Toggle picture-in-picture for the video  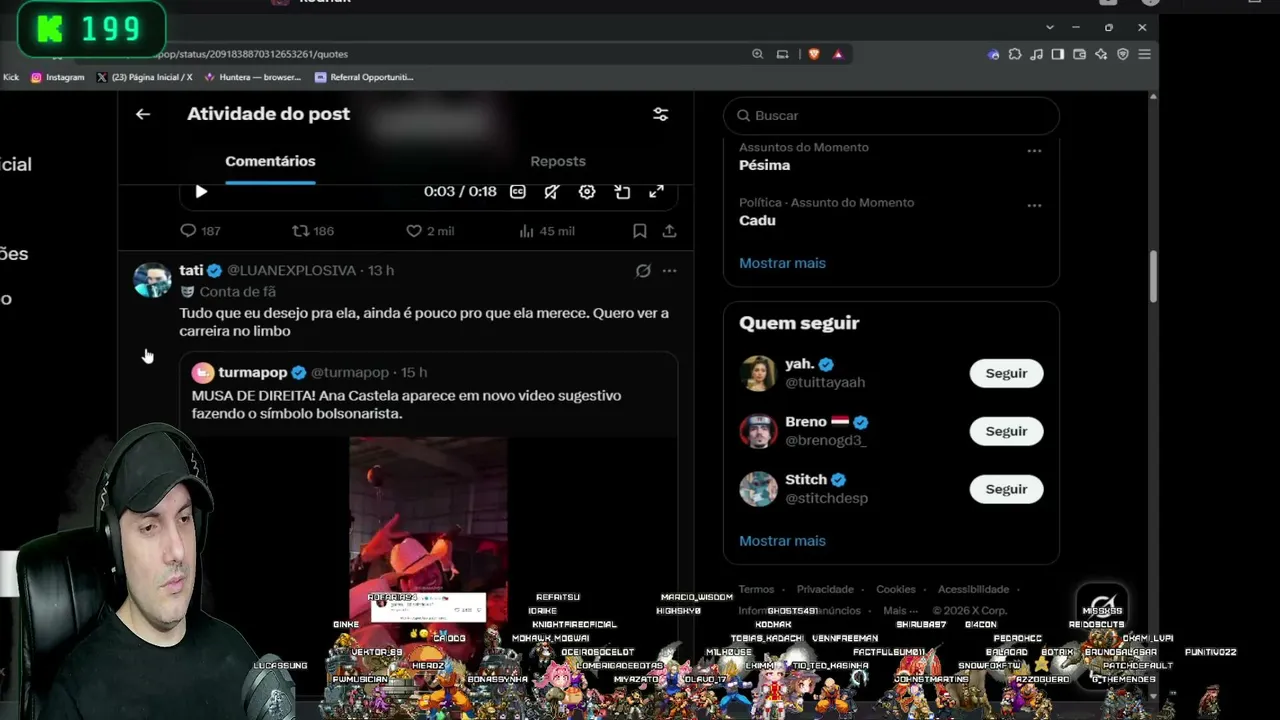pyautogui.click(x=622, y=191)
